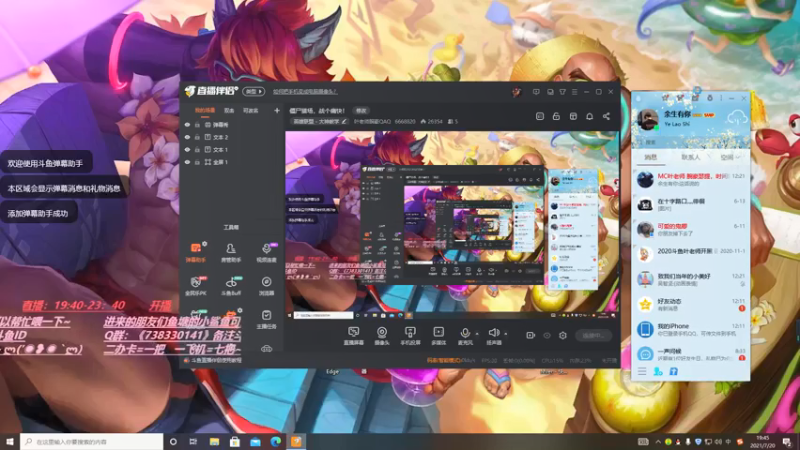800x450 pixels.
Task: Open Task View on the taskbar
Action: (x=193, y=442)
